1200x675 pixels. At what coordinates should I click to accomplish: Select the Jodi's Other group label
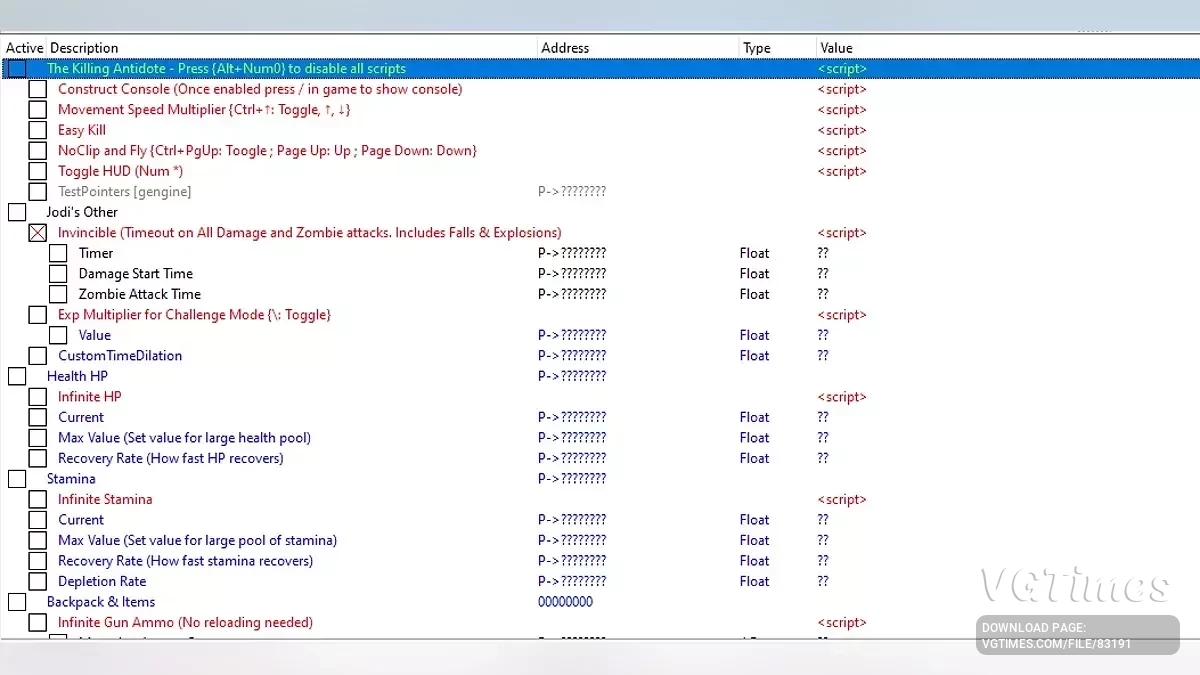pos(82,212)
